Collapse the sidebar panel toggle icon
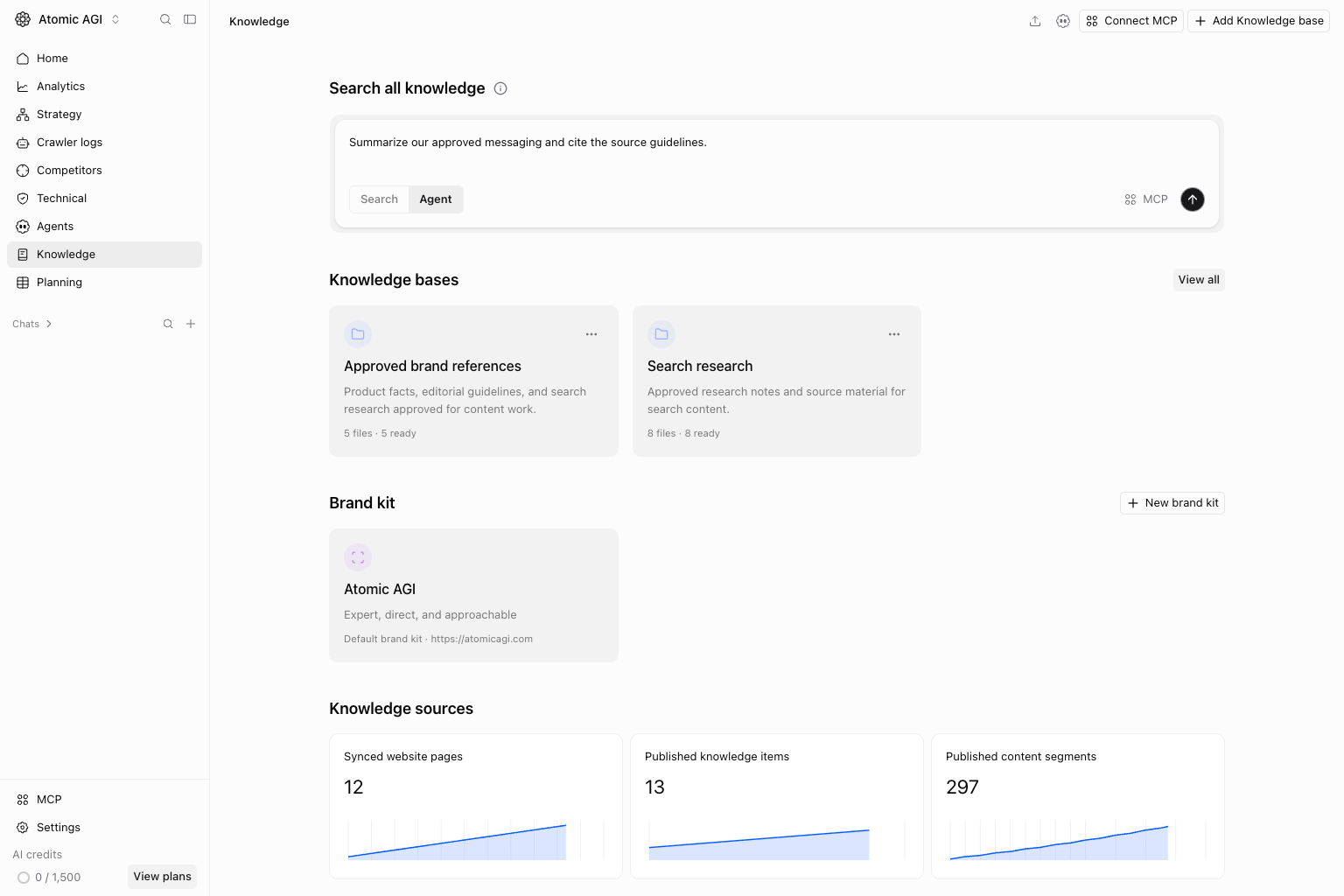 point(190,19)
